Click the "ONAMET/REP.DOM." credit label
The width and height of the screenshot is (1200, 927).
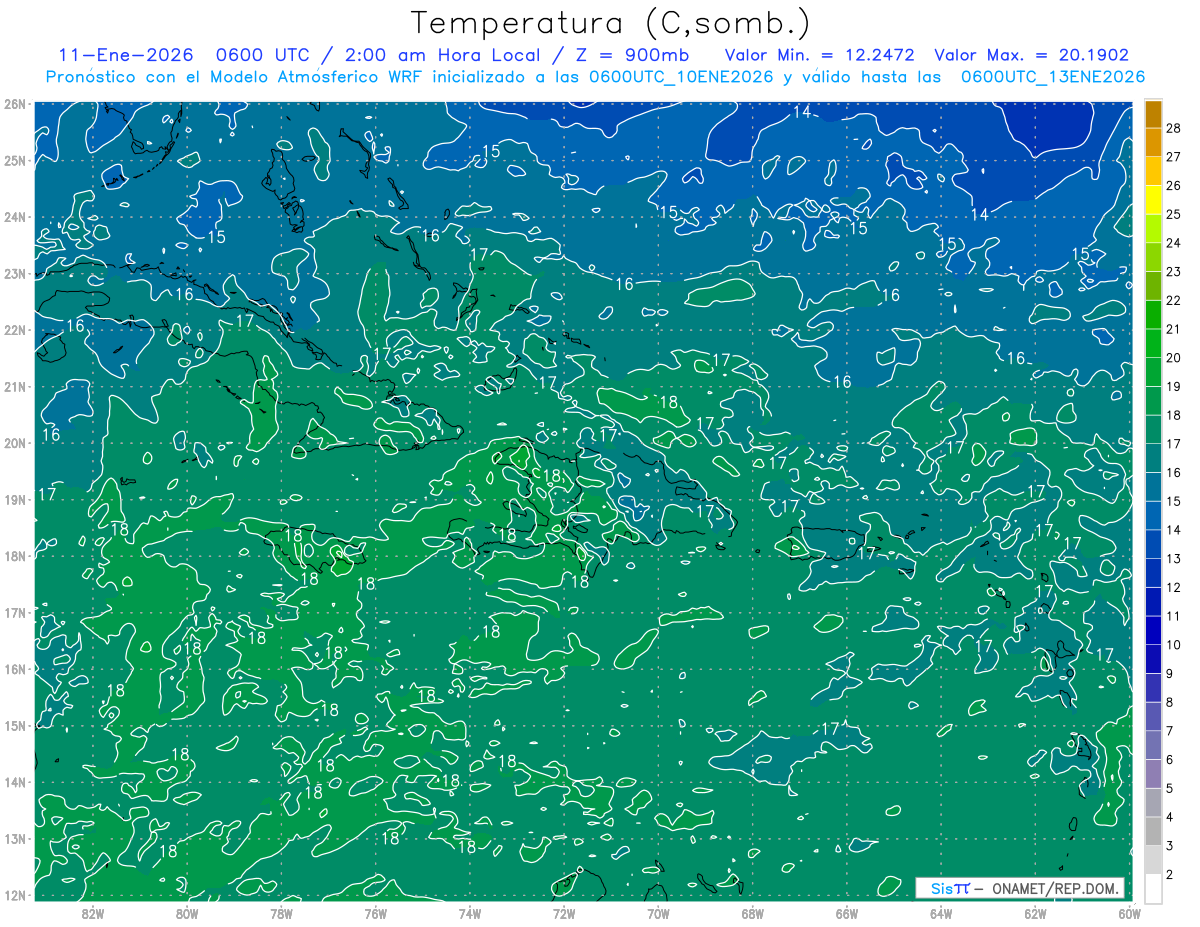[1055, 888]
